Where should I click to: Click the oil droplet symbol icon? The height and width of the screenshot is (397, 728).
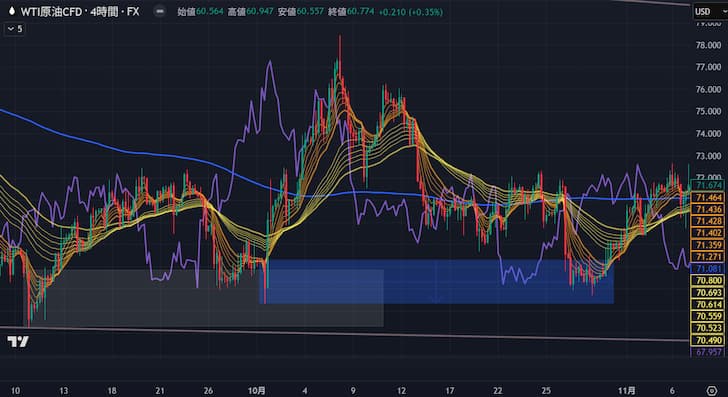point(12,11)
